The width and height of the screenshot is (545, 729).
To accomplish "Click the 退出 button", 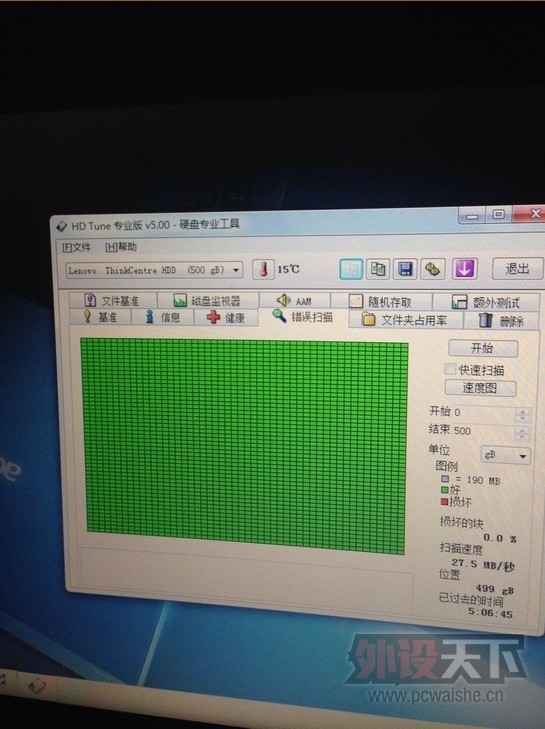I will click(517, 269).
